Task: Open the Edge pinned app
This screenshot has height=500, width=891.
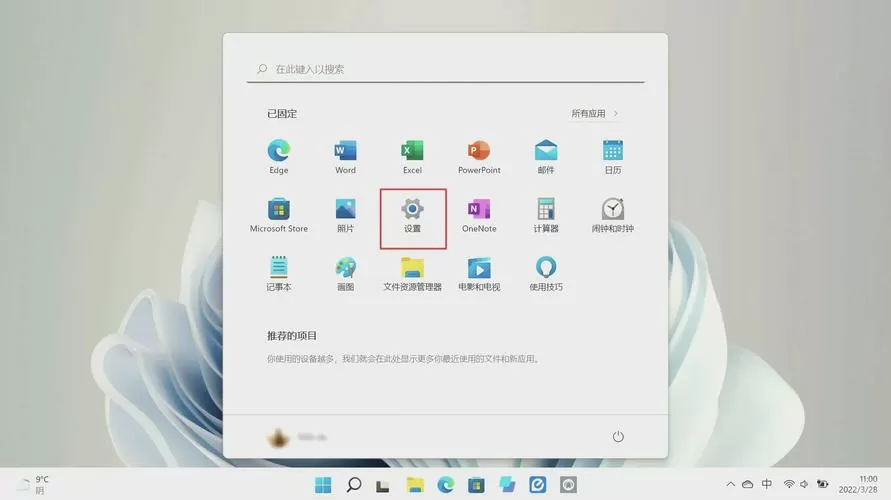Action: [x=278, y=157]
